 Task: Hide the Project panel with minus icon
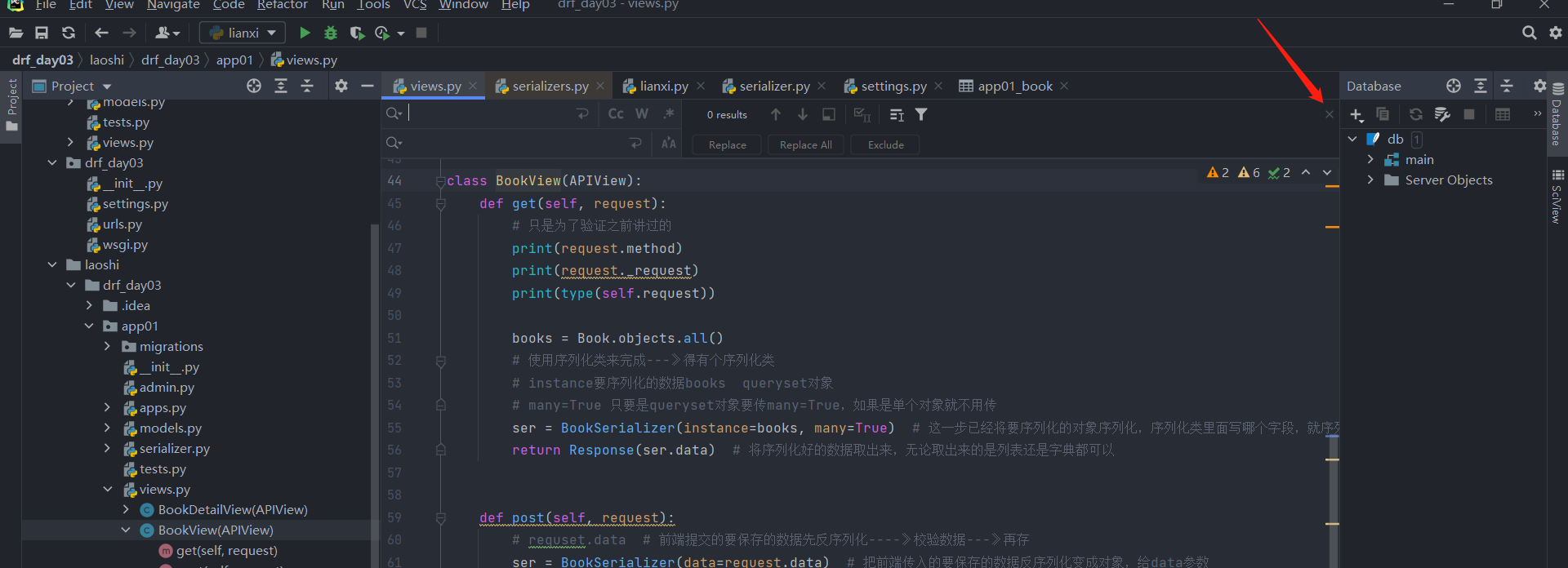point(367,86)
